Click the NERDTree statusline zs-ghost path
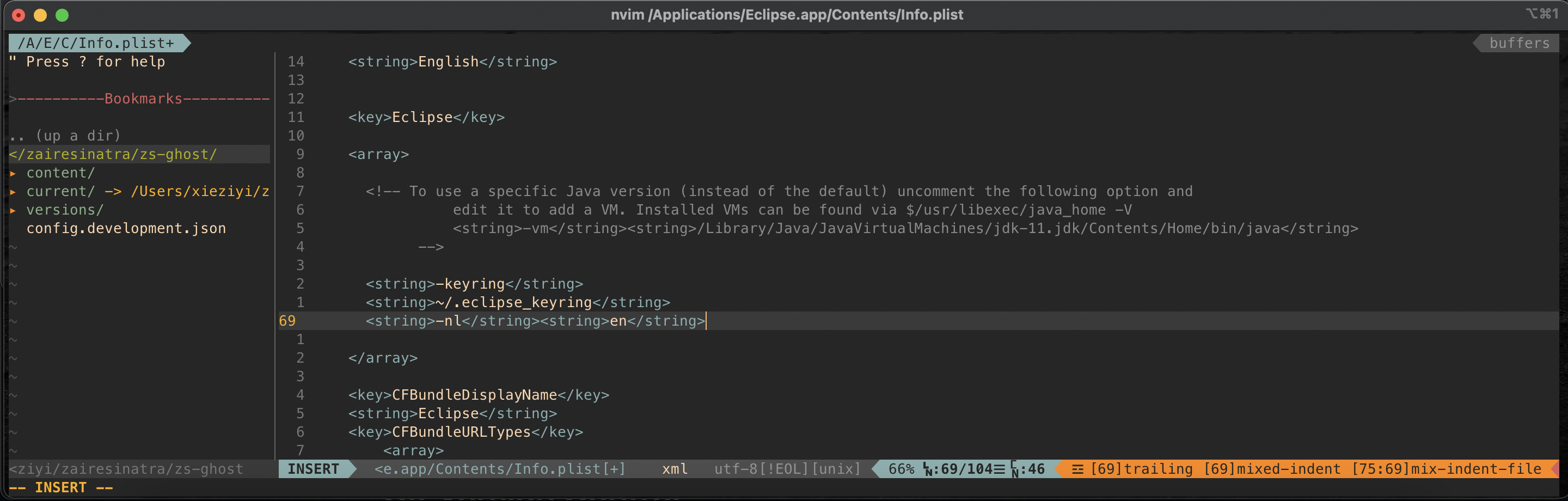The width and height of the screenshot is (1568, 501). pyautogui.click(x=126, y=469)
